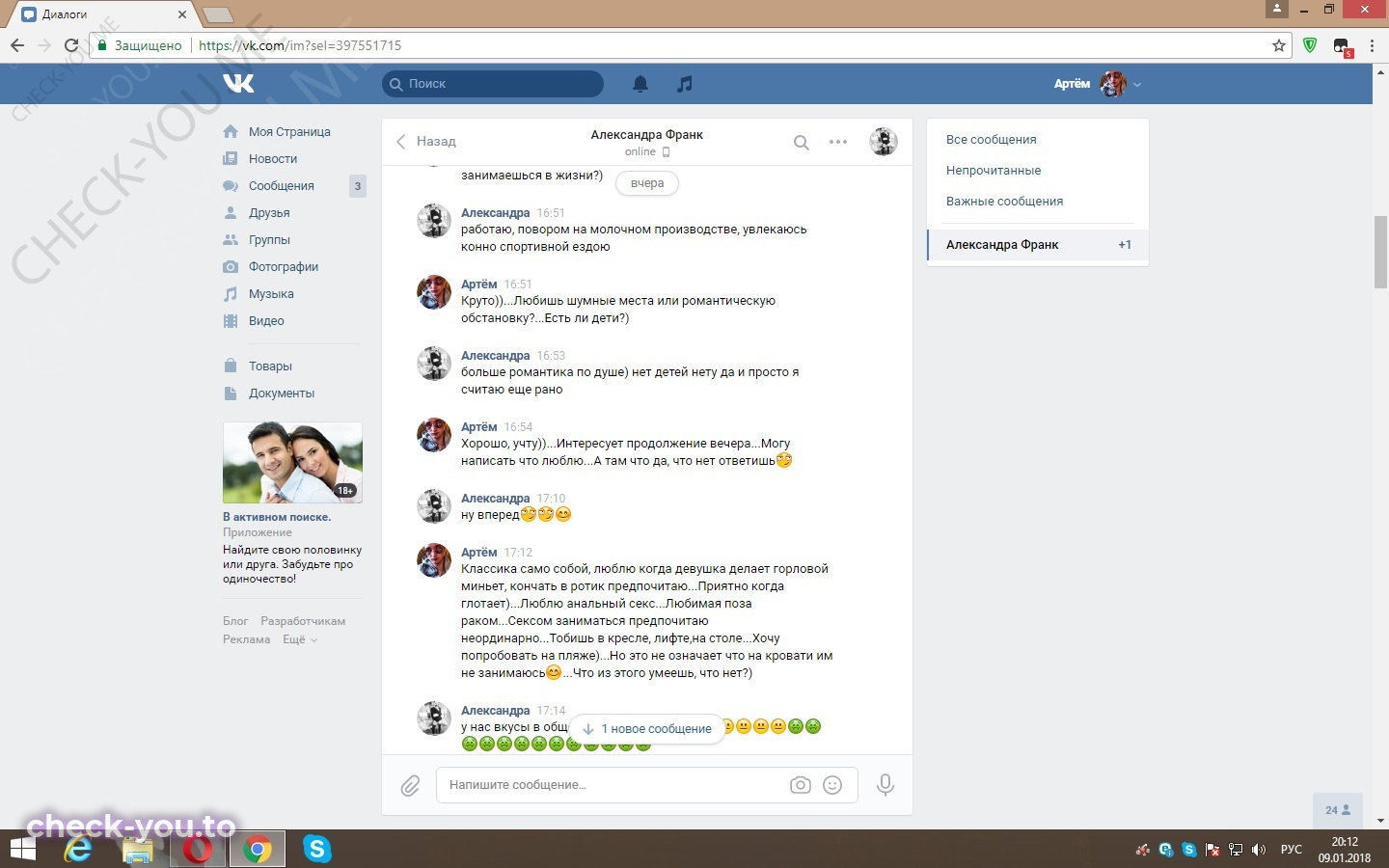Go back with Назад button

point(425,142)
